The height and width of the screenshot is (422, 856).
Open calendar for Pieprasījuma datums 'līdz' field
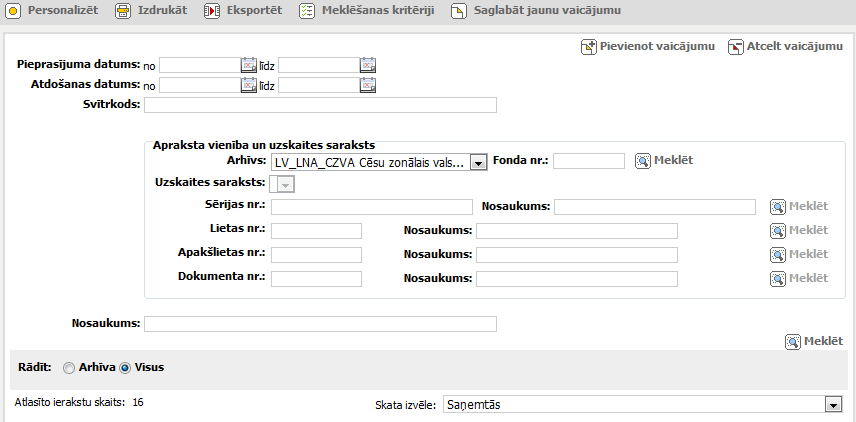[x=368, y=65]
